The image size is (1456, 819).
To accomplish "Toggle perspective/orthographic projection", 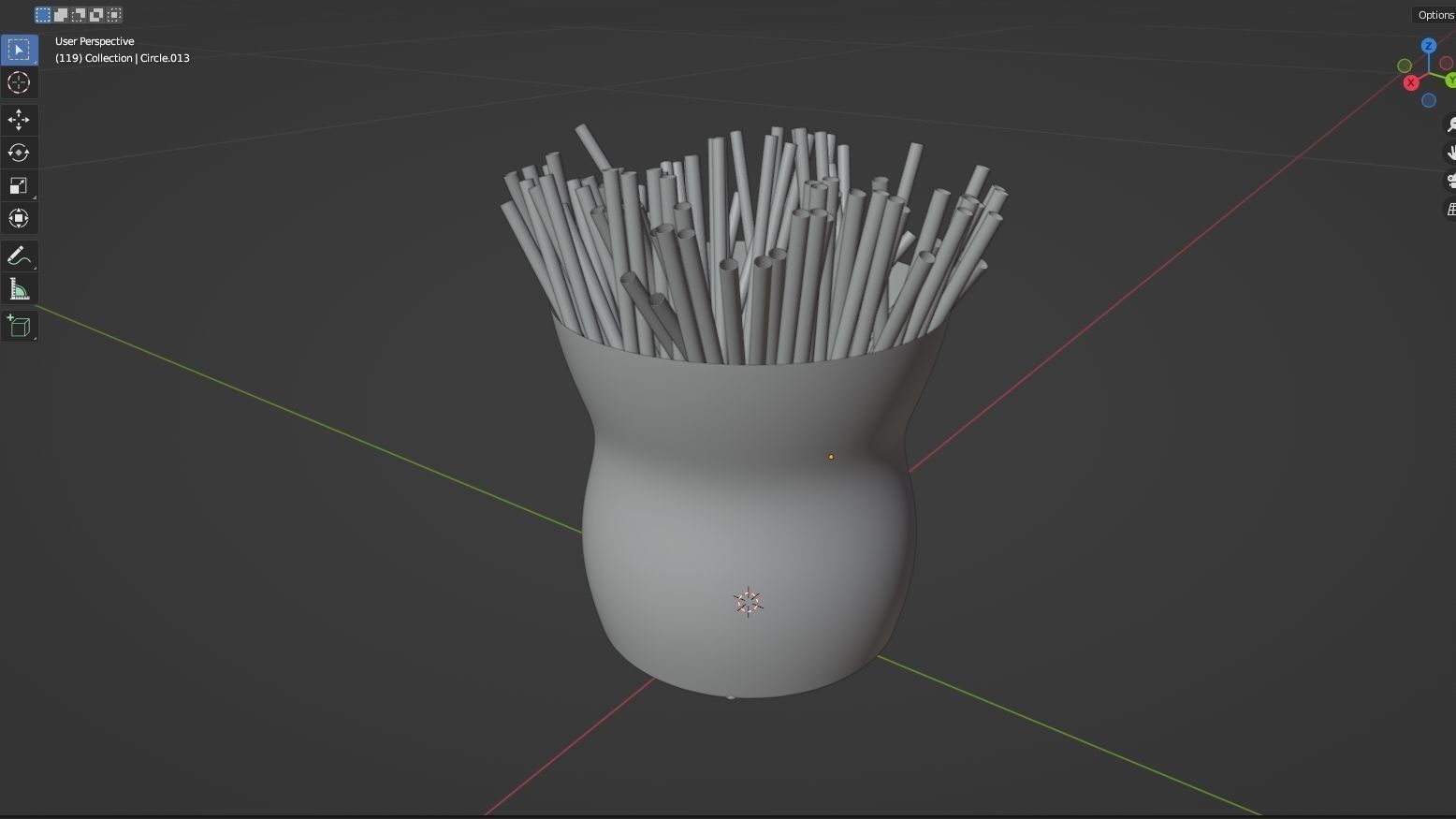I will (1451, 209).
